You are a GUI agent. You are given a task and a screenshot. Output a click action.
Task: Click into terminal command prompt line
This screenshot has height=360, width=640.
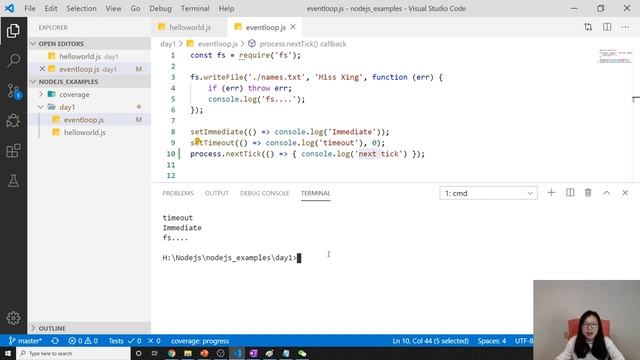232,258
